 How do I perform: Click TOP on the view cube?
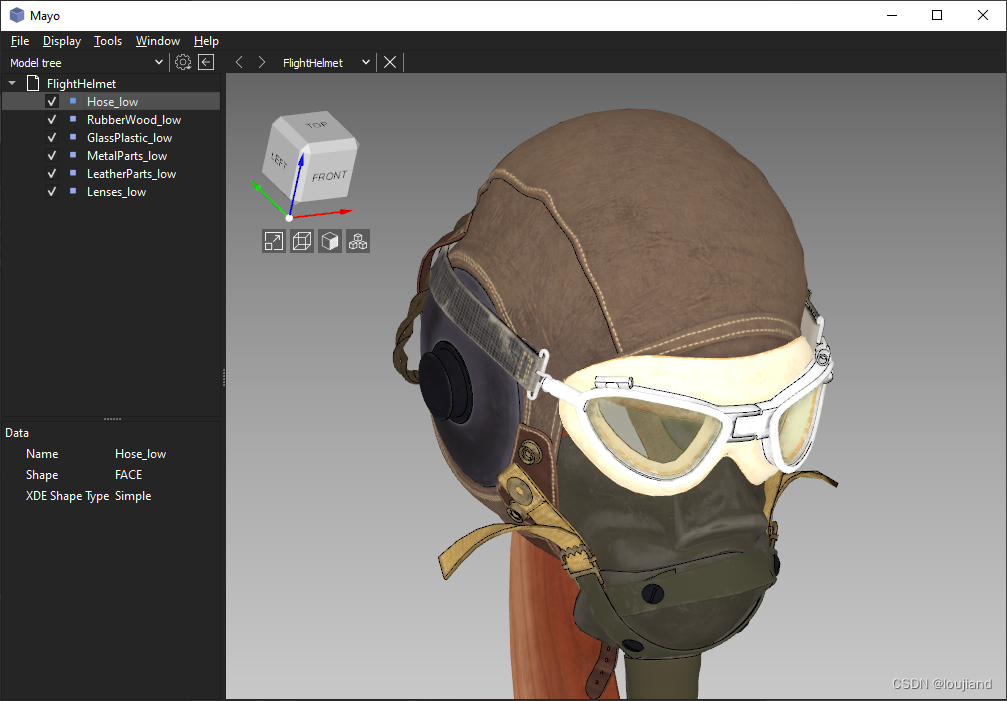pyautogui.click(x=319, y=123)
